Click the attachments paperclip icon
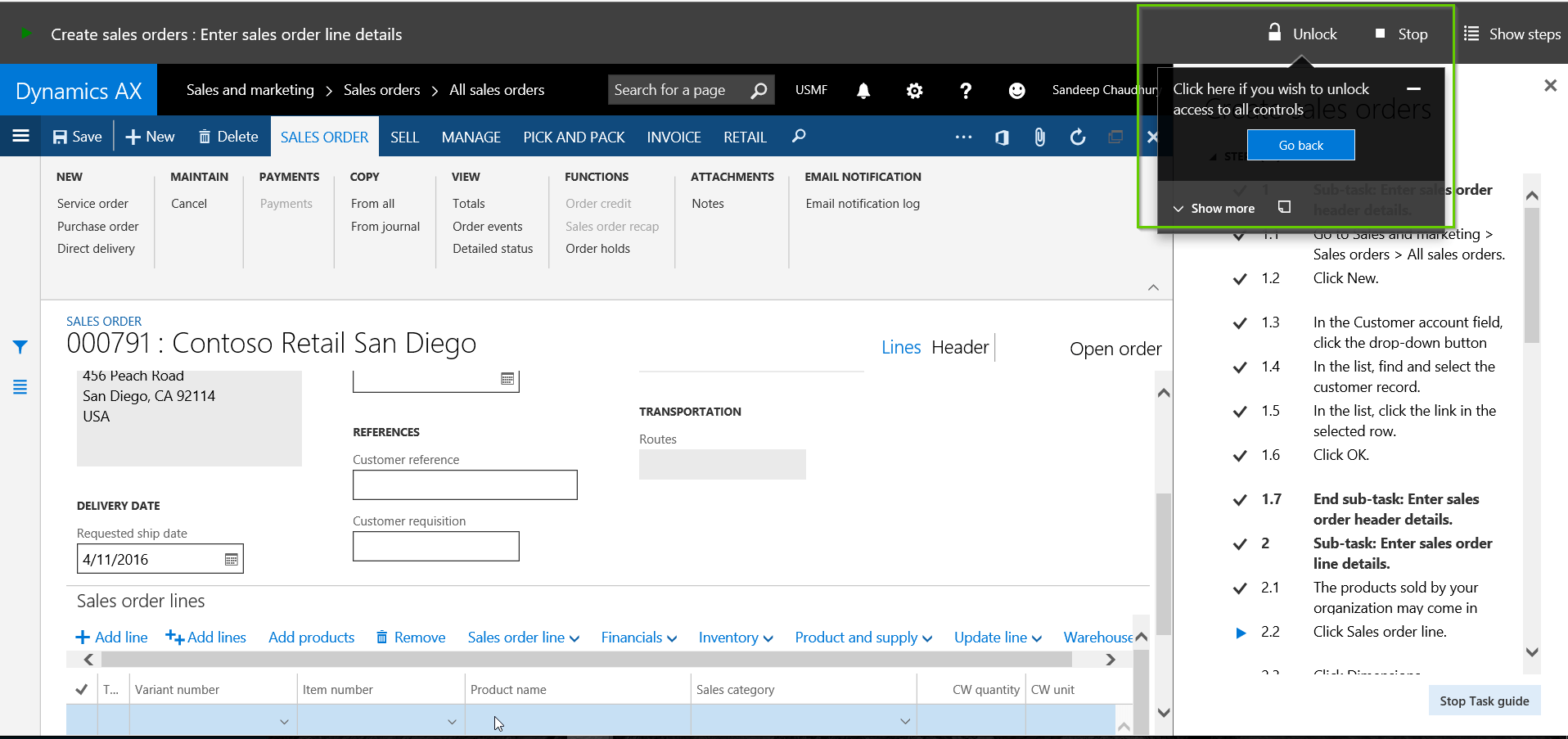The image size is (1568, 739). (1039, 137)
